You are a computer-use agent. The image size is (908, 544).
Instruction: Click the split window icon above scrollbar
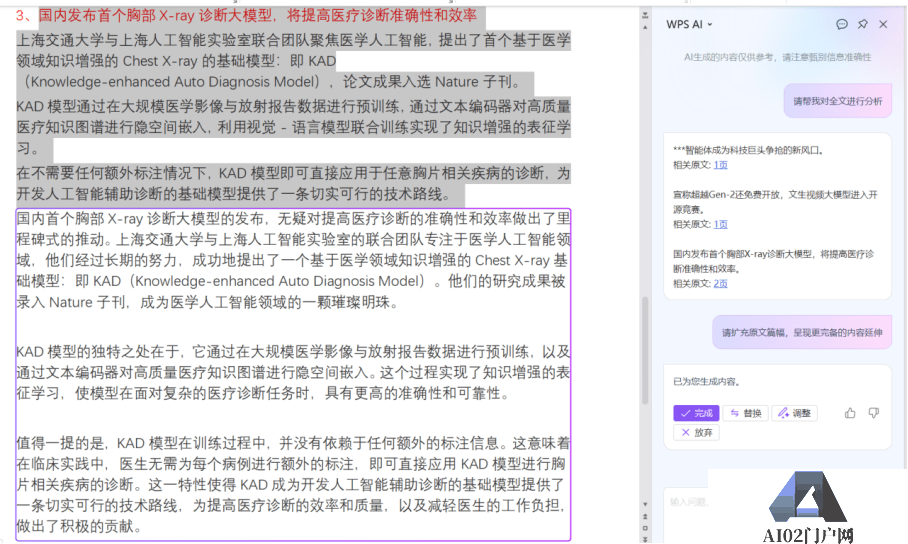[645, 15]
